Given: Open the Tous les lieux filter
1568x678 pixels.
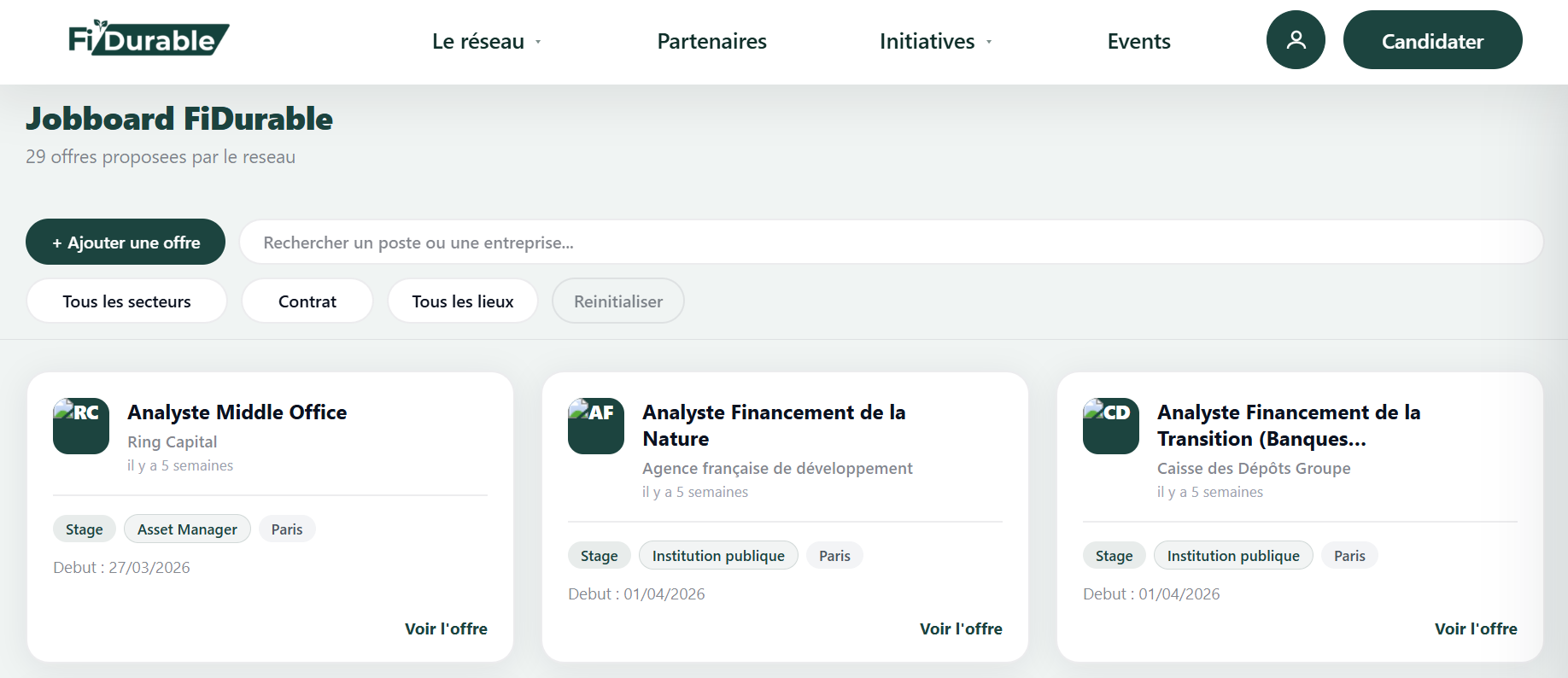Looking at the screenshot, I should (x=463, y=301).
